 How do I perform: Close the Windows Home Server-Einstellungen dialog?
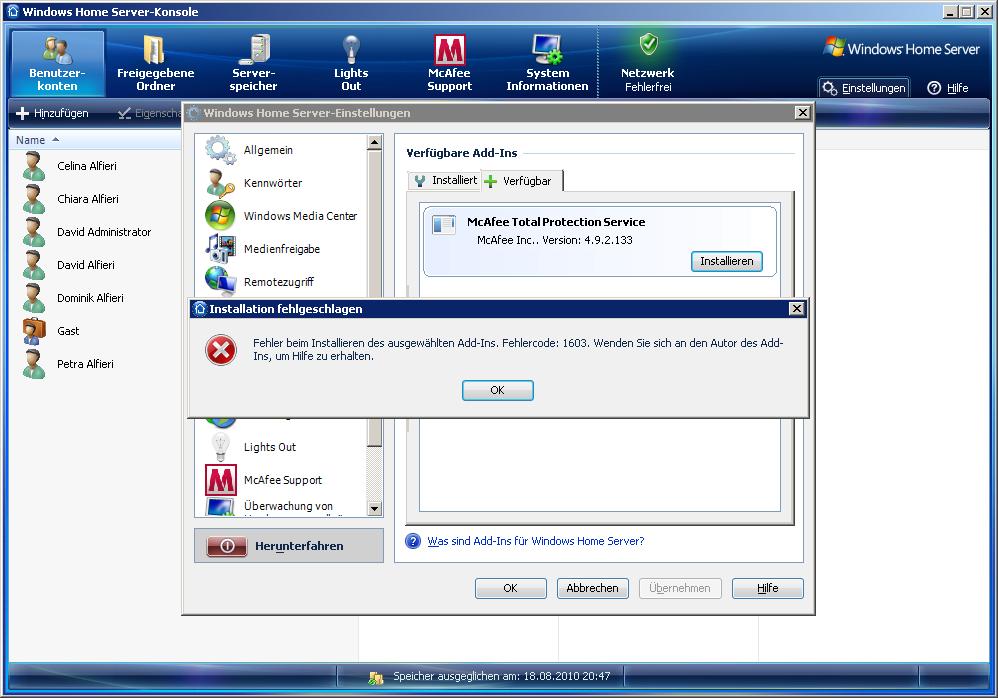pos(803,113)
